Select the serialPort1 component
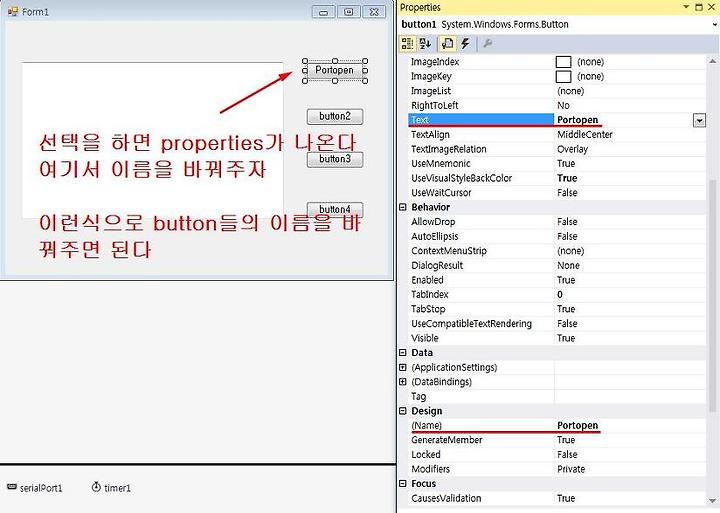Image resolution: width=720 pixels, height=513 pixels. [35, 488]
